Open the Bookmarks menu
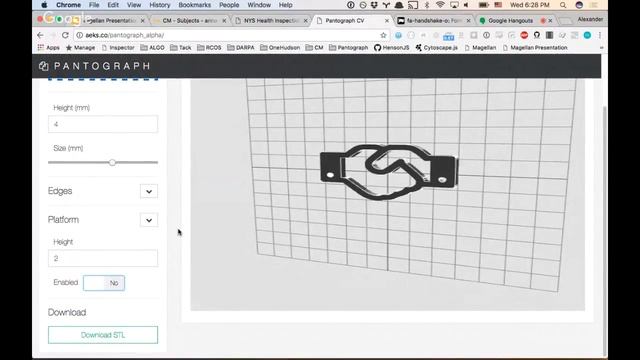Screen dimensions: 640x360 click(195, 5)
